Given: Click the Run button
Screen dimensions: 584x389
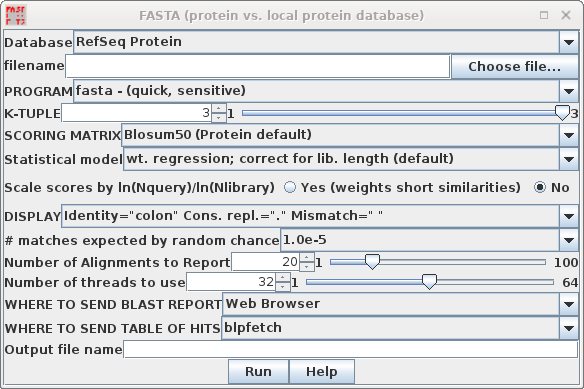Looking at the screenshot, I should [x=258, y=371].
